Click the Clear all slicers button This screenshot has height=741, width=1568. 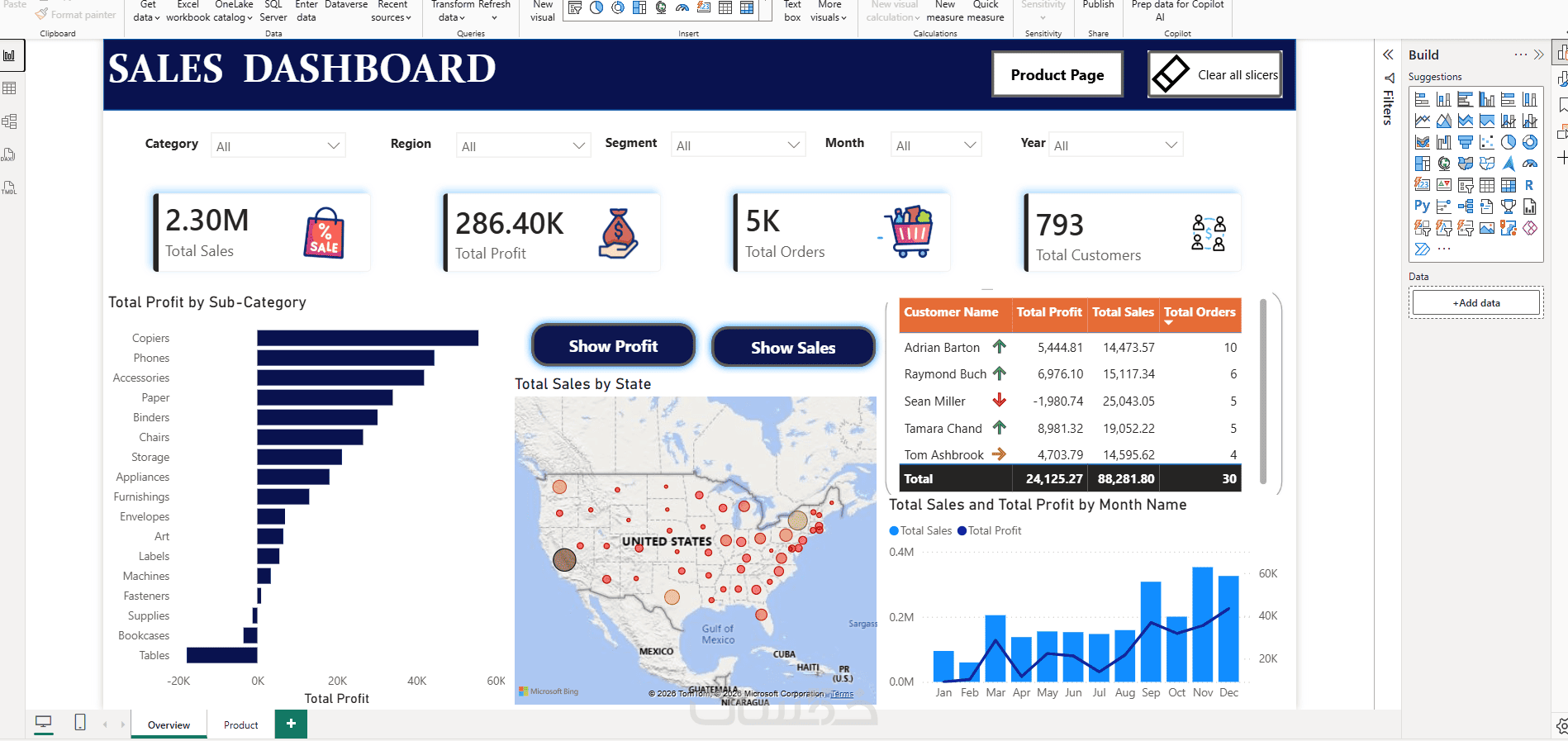coord(1214,74)
